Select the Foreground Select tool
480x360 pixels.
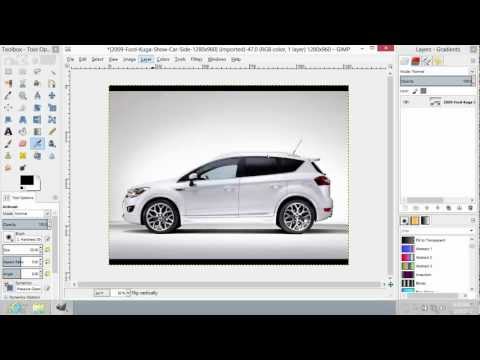37,84
